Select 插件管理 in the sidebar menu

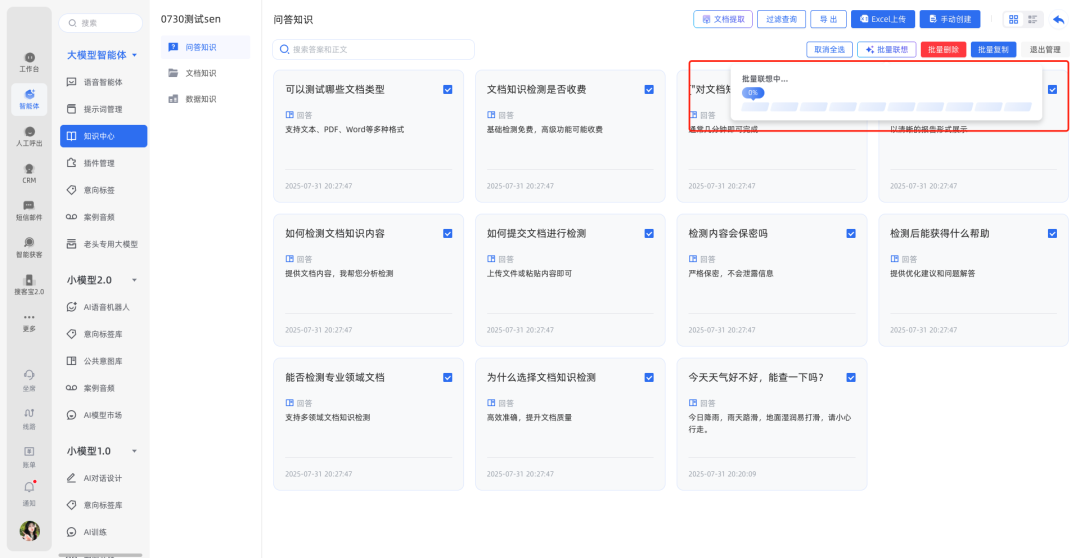pos(98,163)
